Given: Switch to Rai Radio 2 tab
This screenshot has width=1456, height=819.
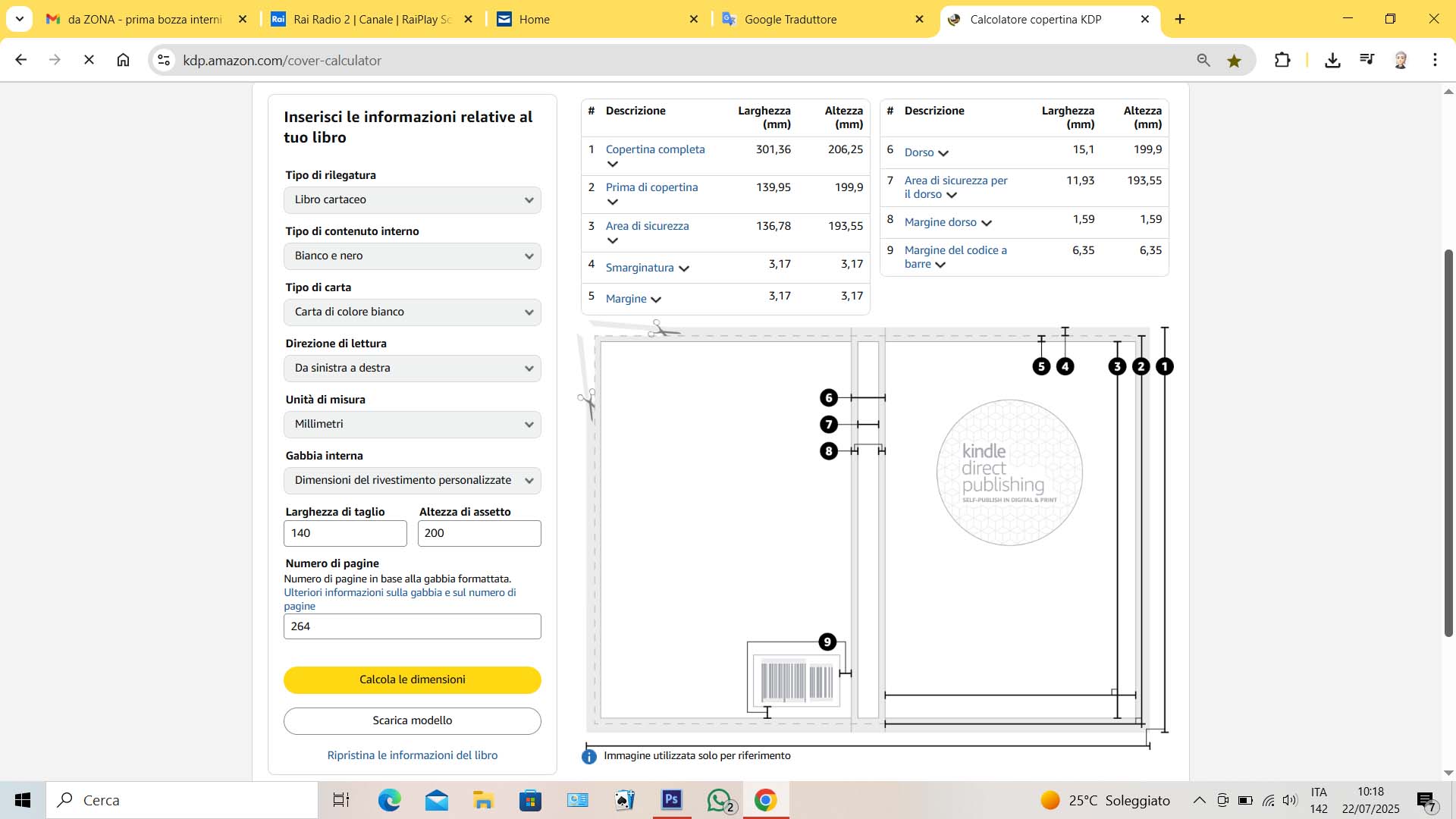Looking at the screenshot, I should click(x=372, y=20).
